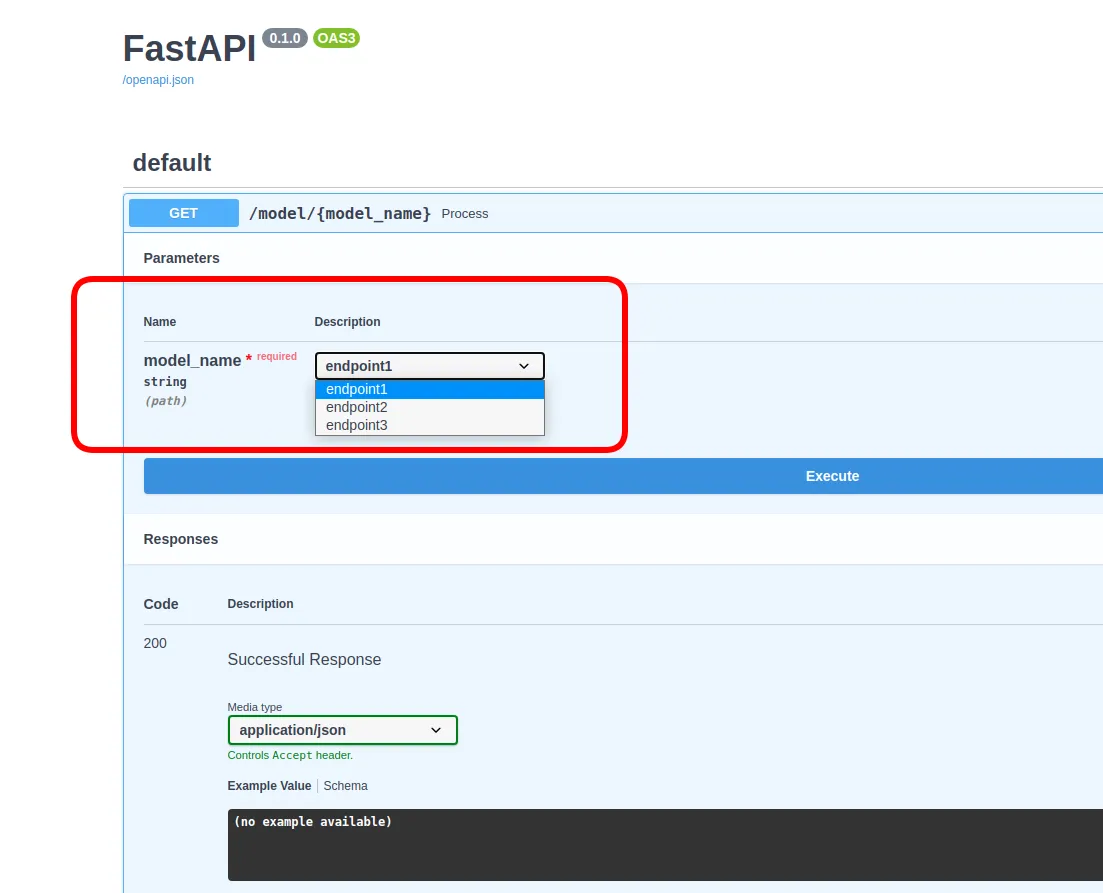Click the Controls Accept header text

point(290,755)
